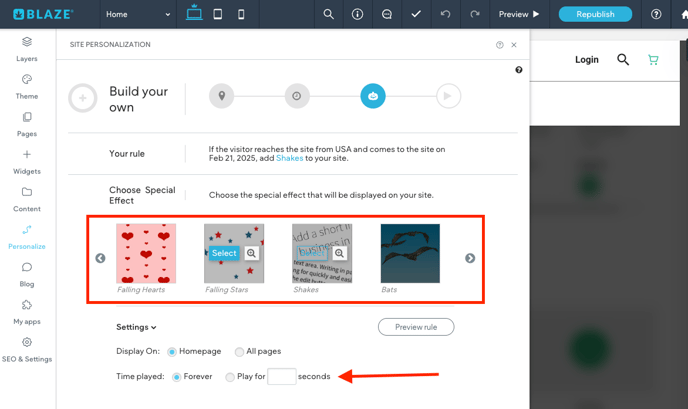Open the Layers panel
688x409 pixels.
(x=27, y=49)
